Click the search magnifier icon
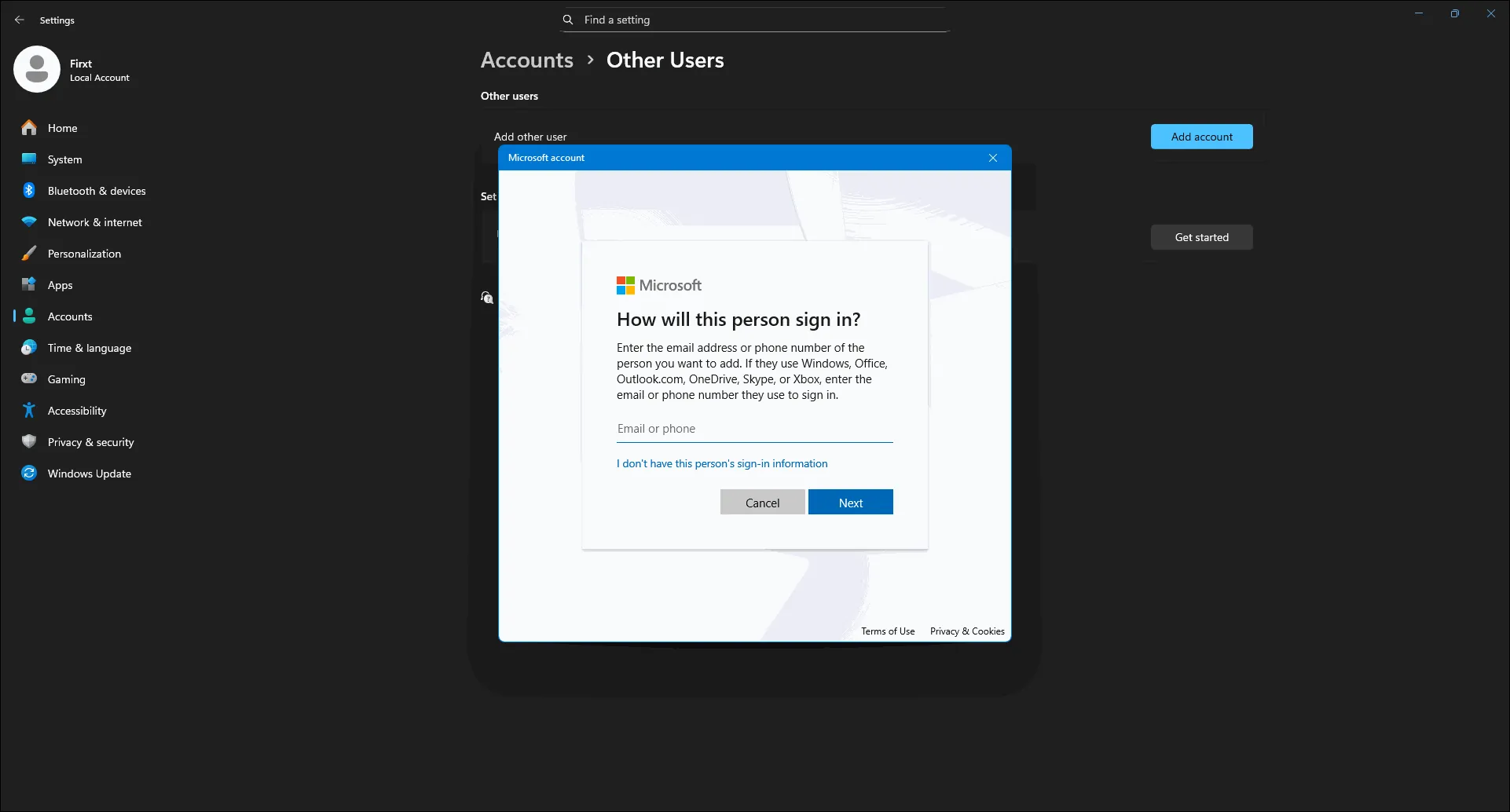Viewport: 1510px width, 812px height. pos(568,20)
